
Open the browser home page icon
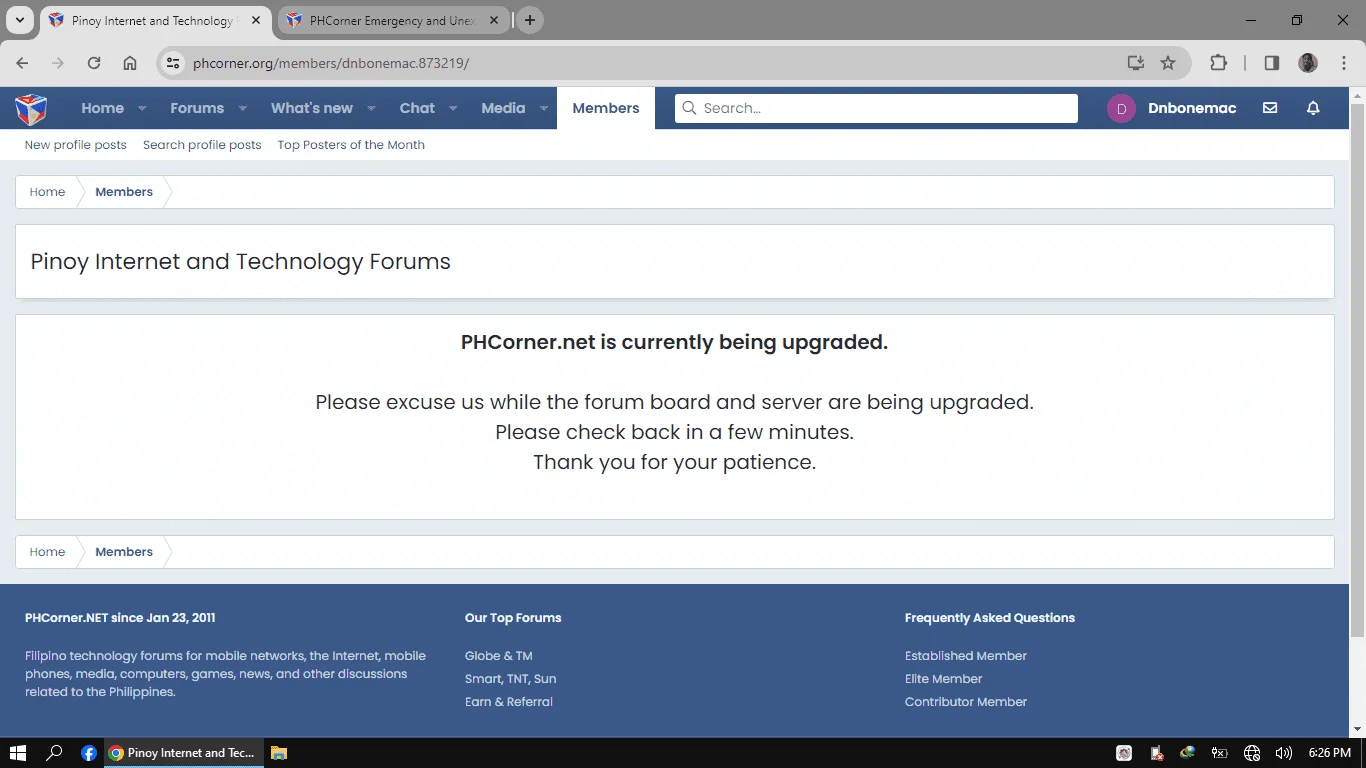click(130, 63)
